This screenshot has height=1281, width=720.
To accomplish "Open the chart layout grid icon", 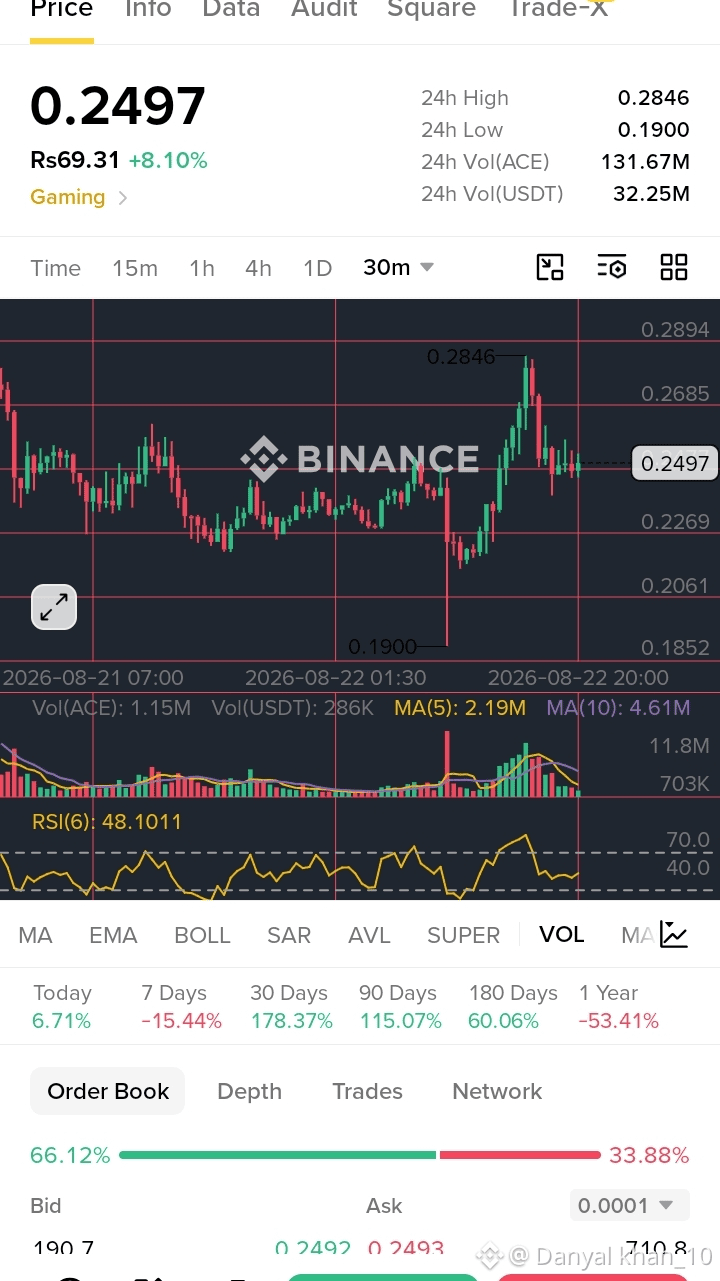I will tap(674, 267).
